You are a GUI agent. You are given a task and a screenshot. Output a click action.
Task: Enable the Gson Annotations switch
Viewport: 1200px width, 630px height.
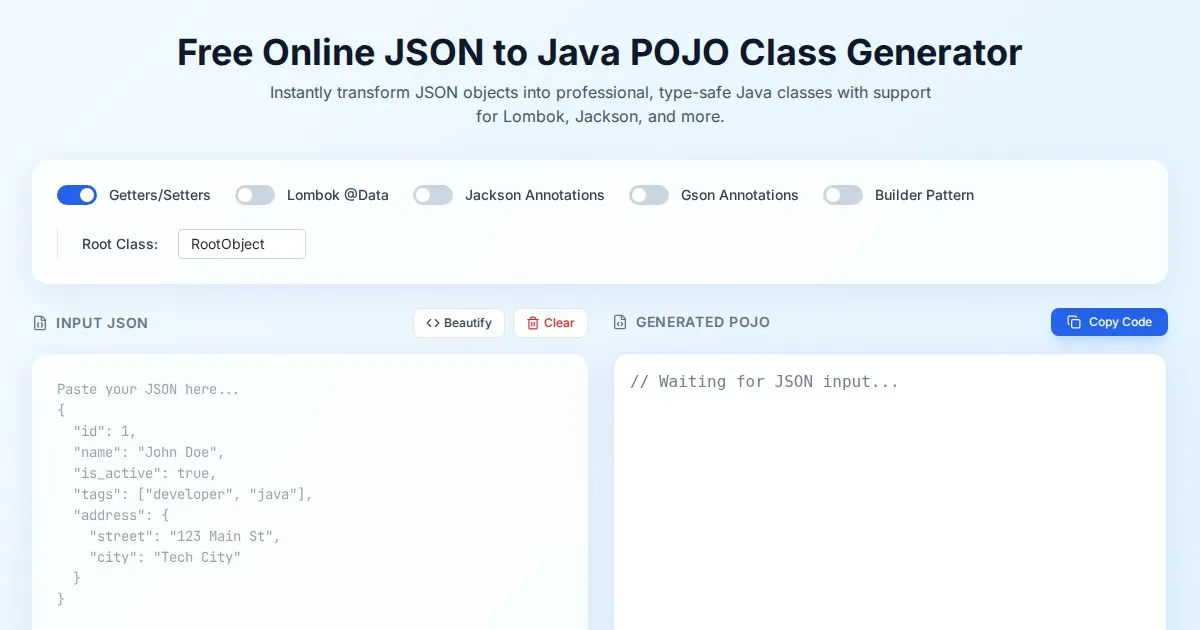click(x=649, y=195)
